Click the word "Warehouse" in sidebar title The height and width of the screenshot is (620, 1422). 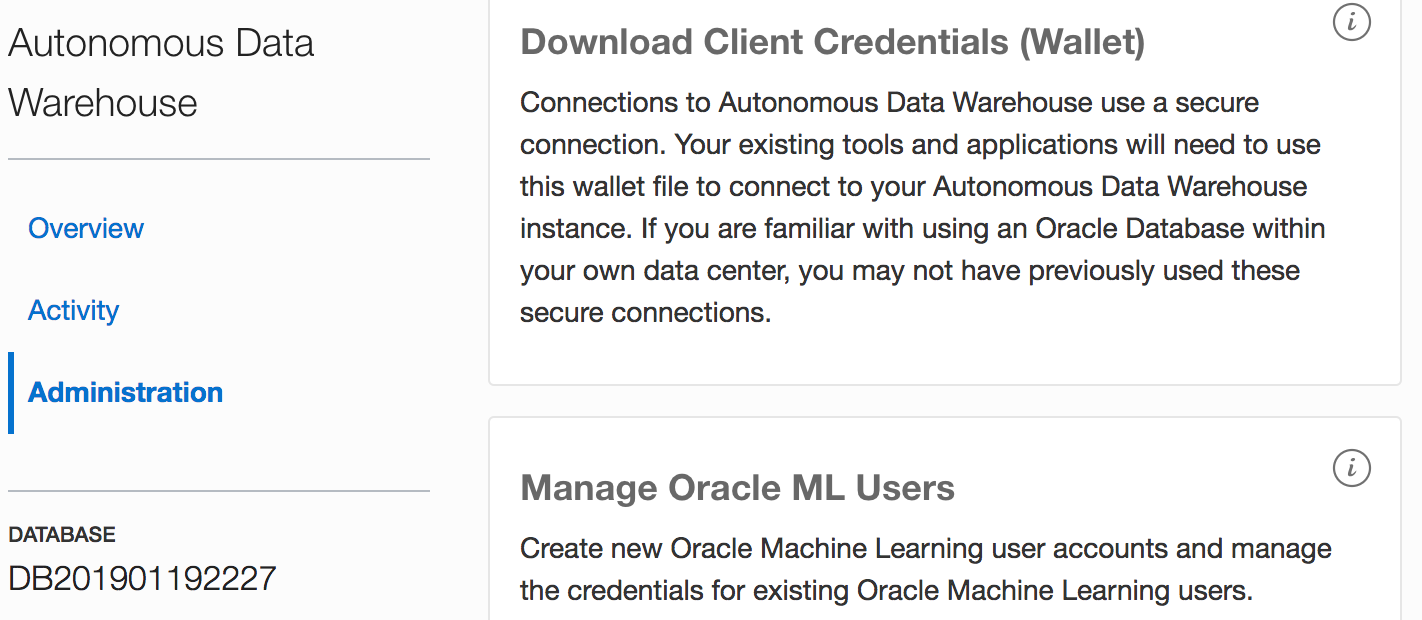coord(103,103)
